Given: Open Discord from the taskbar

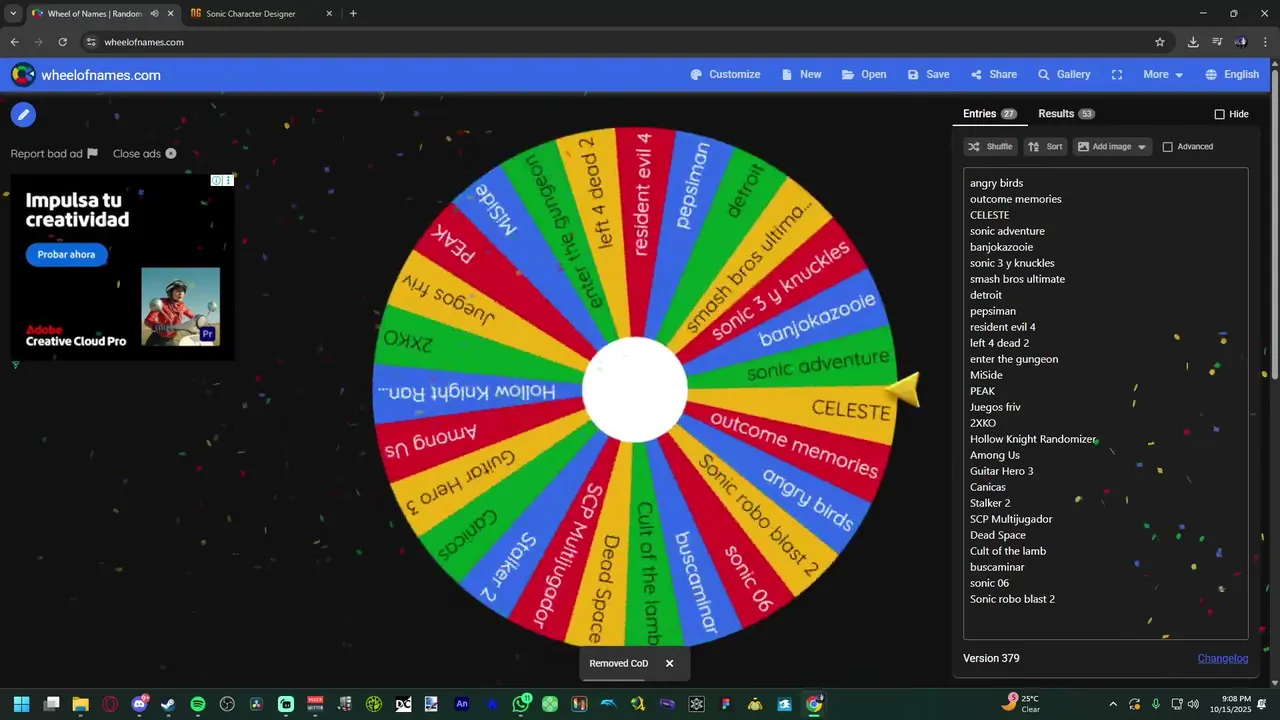Looking at the screenshot, I should click(x=139, y=704).
